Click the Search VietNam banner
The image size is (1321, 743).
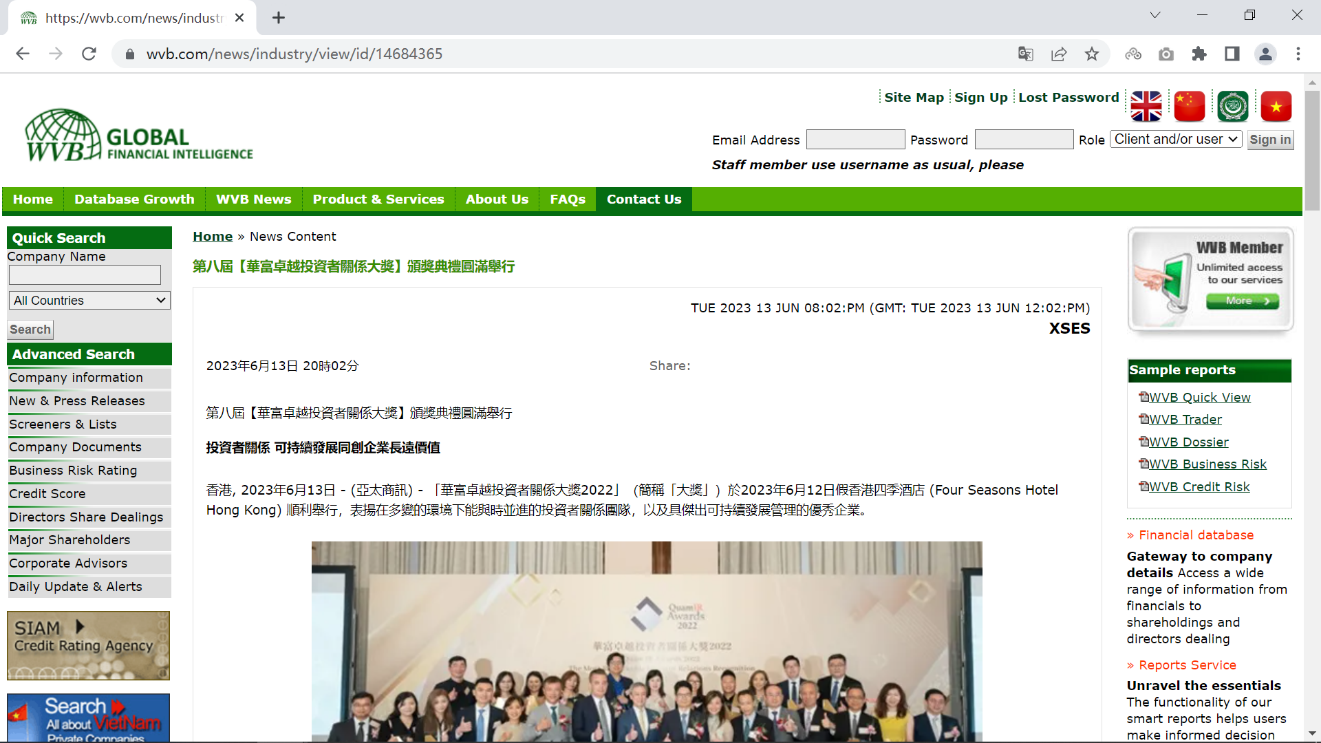pos(88,718)
